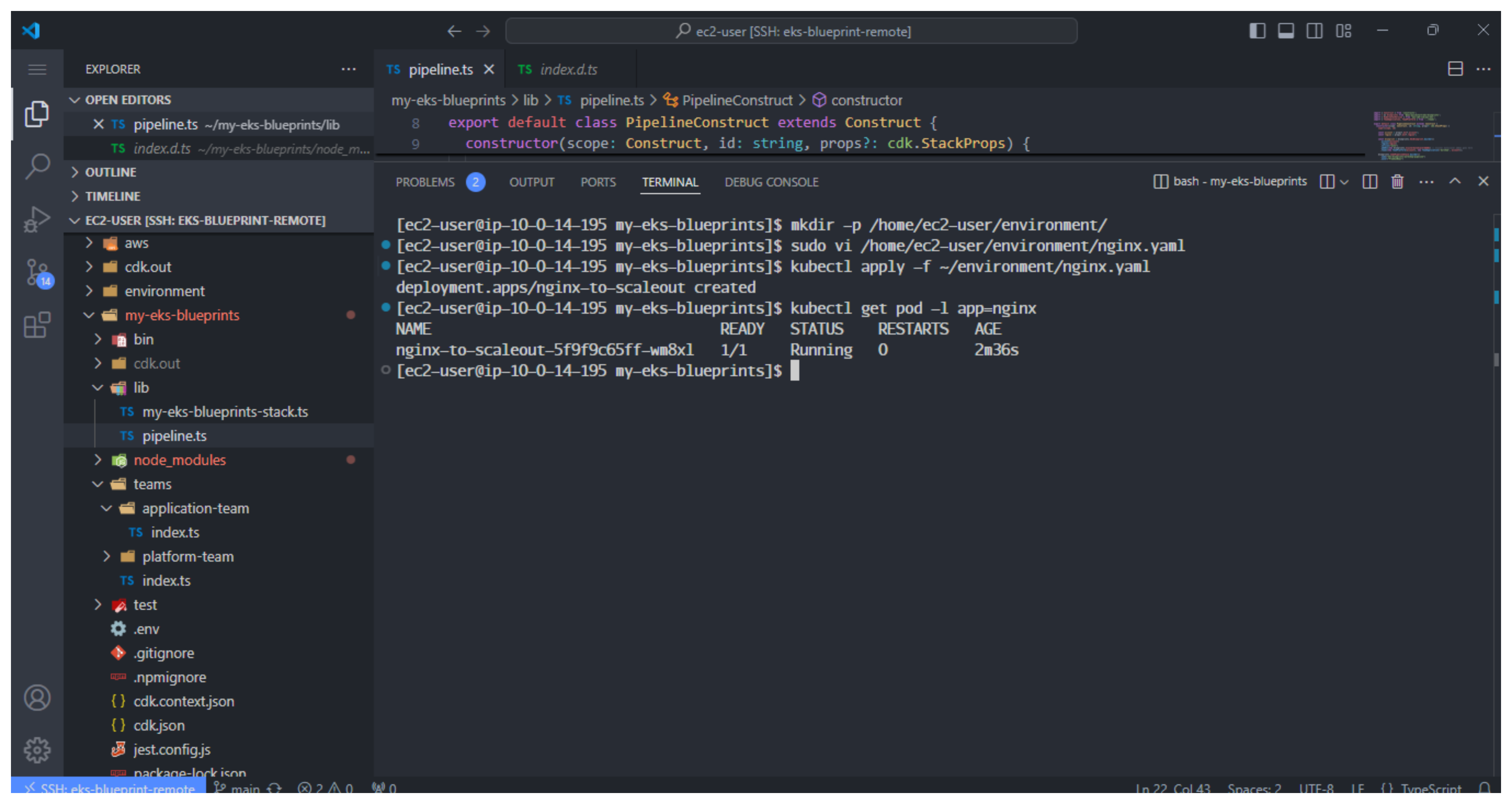The image size is (1512, 804).
Task: Toggle the Panel visibility layout button
Action: (x=1286, y=30)
